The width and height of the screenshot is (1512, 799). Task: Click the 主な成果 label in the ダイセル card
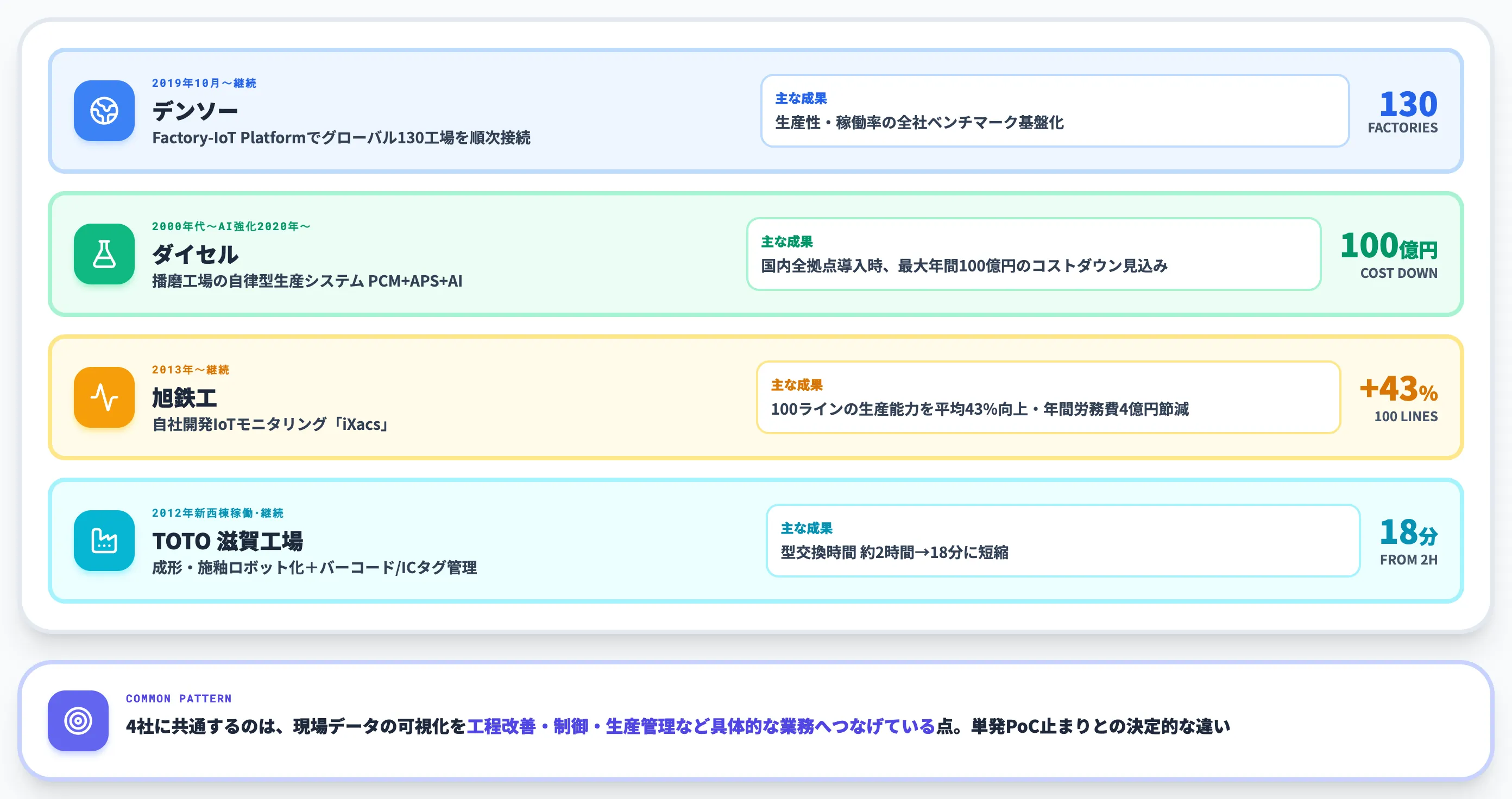786,241
